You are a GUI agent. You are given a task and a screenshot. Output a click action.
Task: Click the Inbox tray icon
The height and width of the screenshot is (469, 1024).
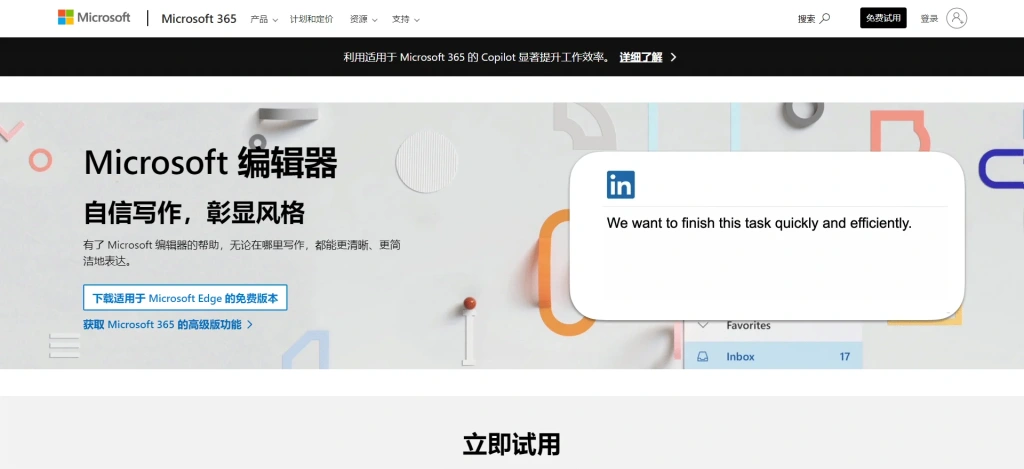[x=703, y=357]
